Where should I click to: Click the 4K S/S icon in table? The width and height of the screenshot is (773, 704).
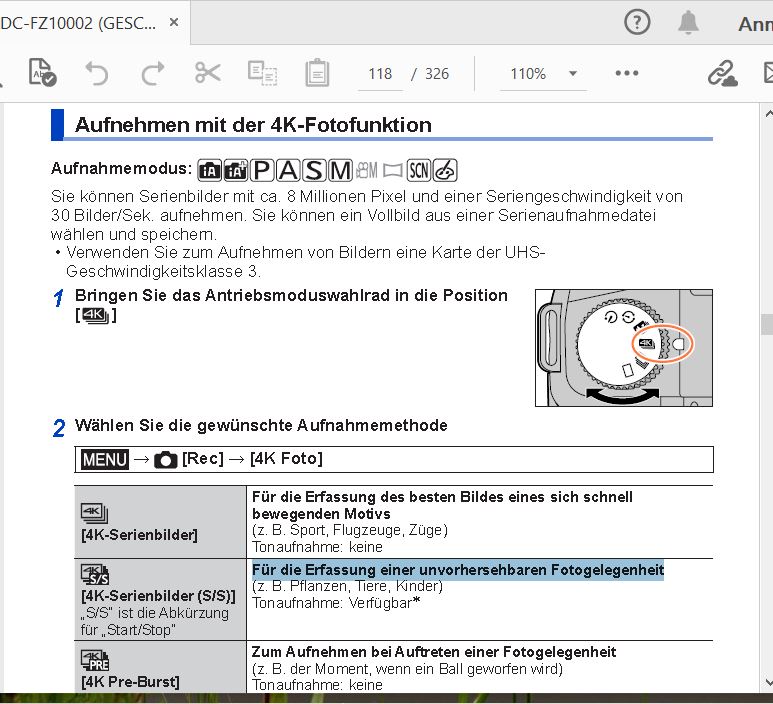[95, 574]
